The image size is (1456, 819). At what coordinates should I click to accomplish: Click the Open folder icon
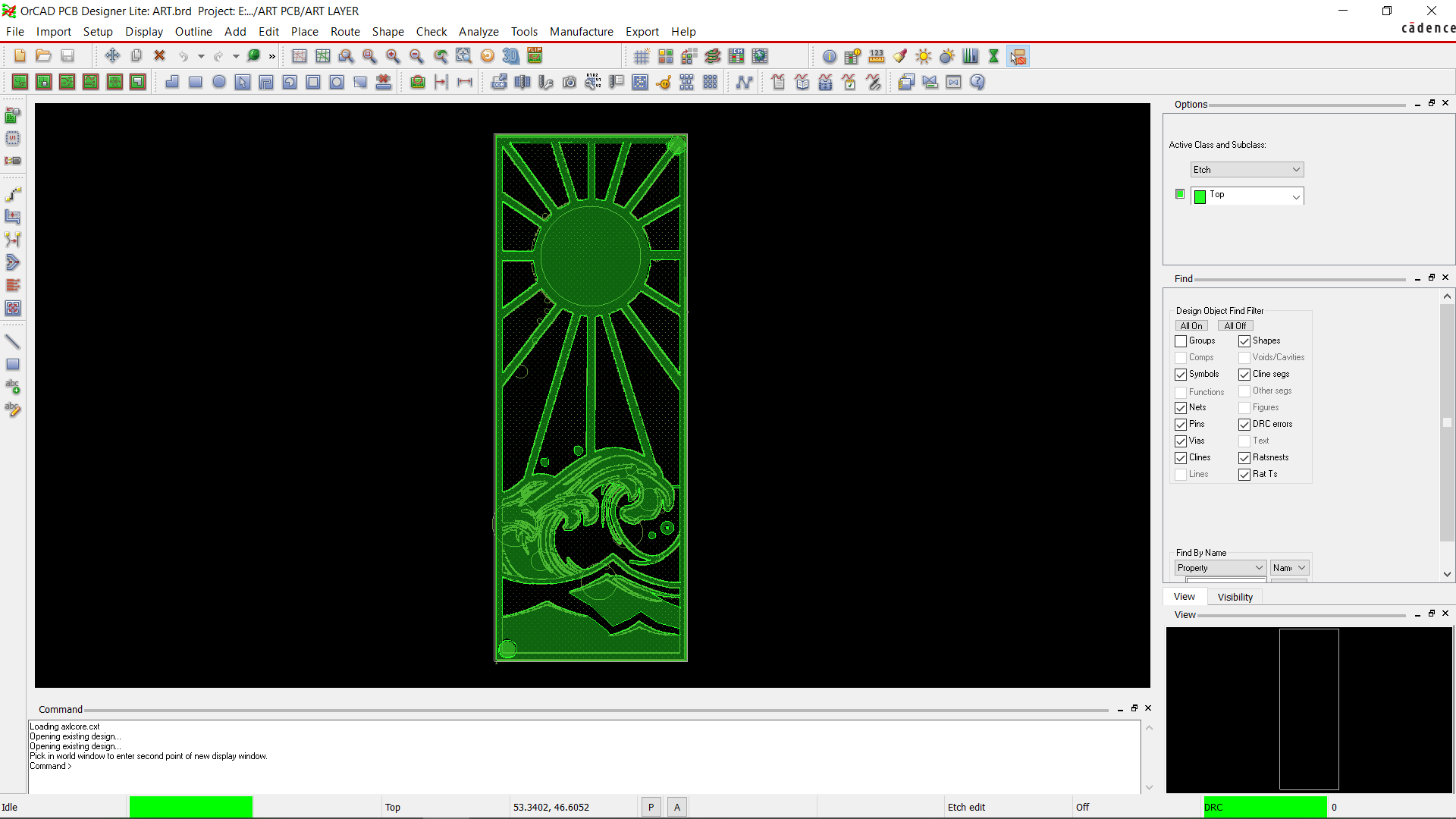(x=43, y=56)
